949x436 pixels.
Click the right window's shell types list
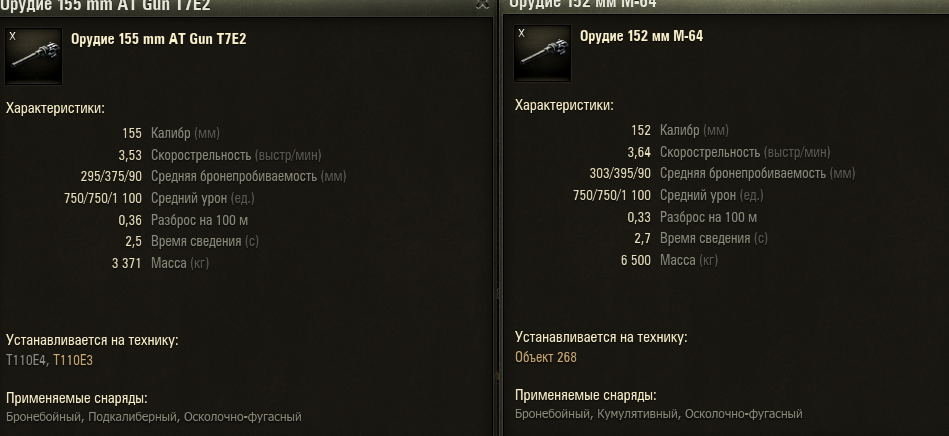point(658,414)
